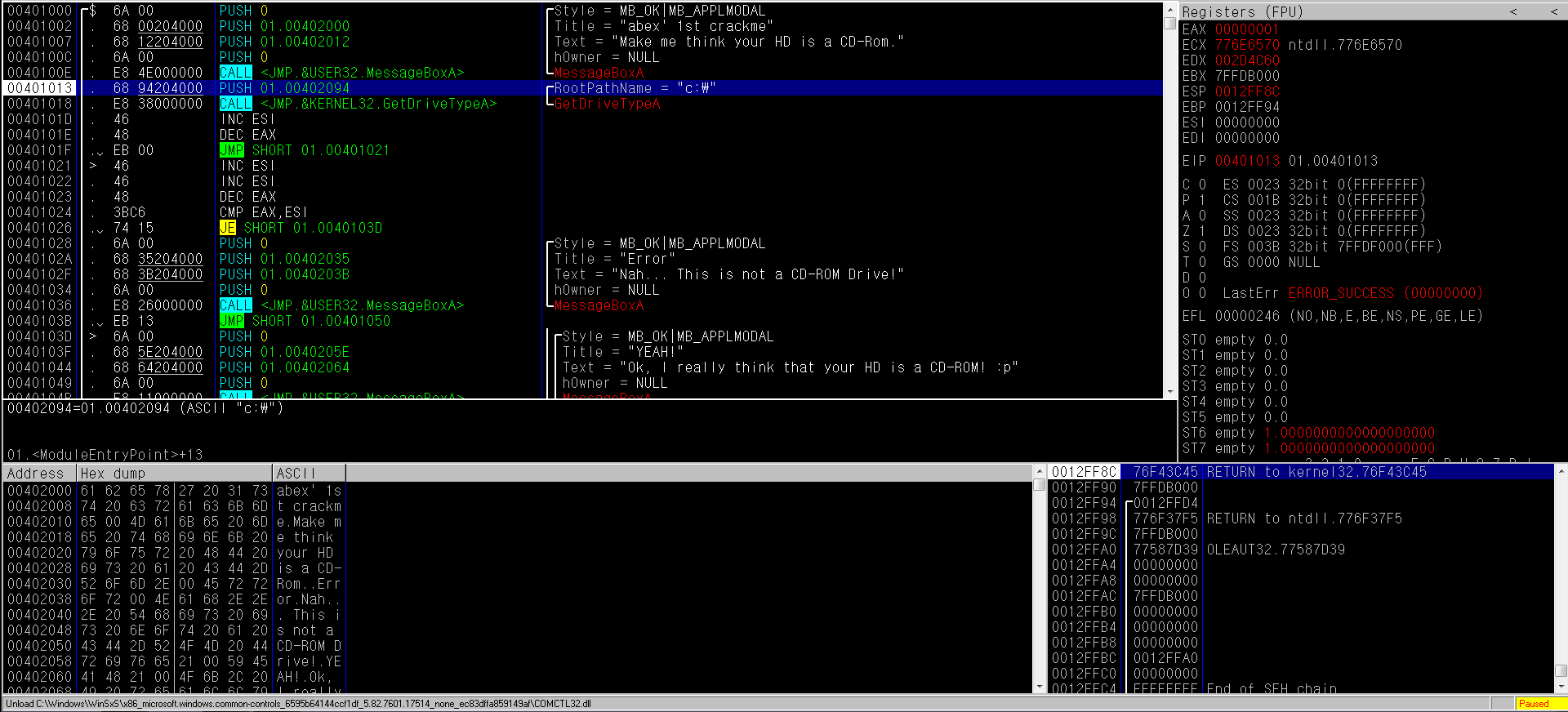Click the comment "Nah... This is not a CD-ROM Drive!"
This screenshot has height=712, width=1568.
tap(758, 274)
